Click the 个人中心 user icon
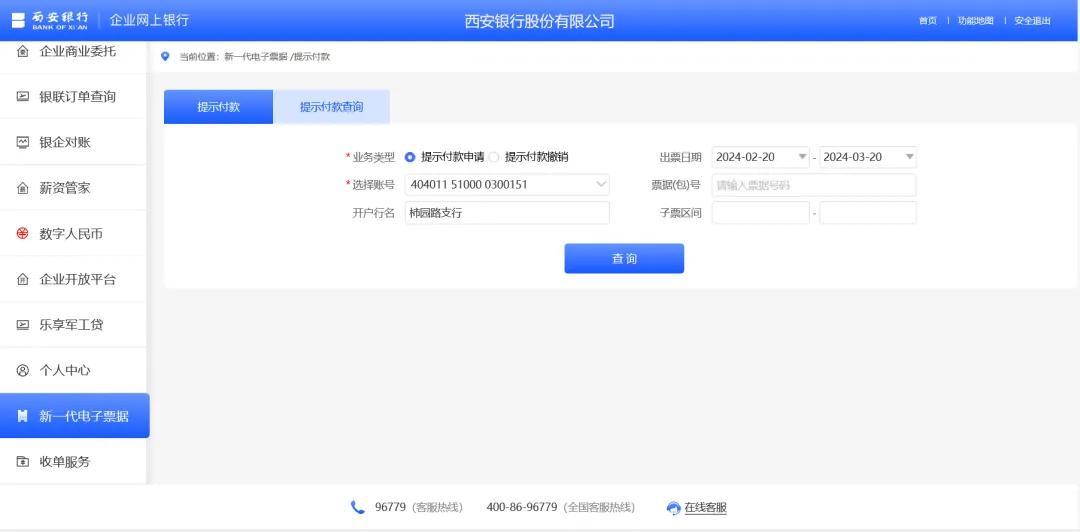 (x=23, y=370)
